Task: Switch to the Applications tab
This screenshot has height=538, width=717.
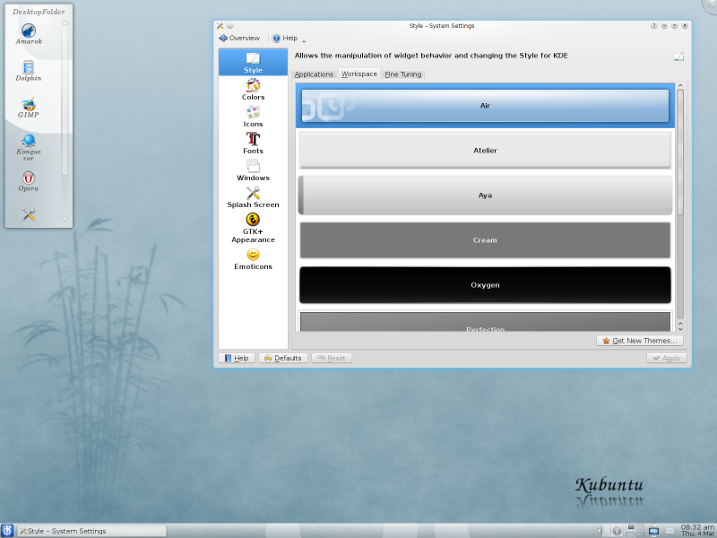Action: (314, 74)
